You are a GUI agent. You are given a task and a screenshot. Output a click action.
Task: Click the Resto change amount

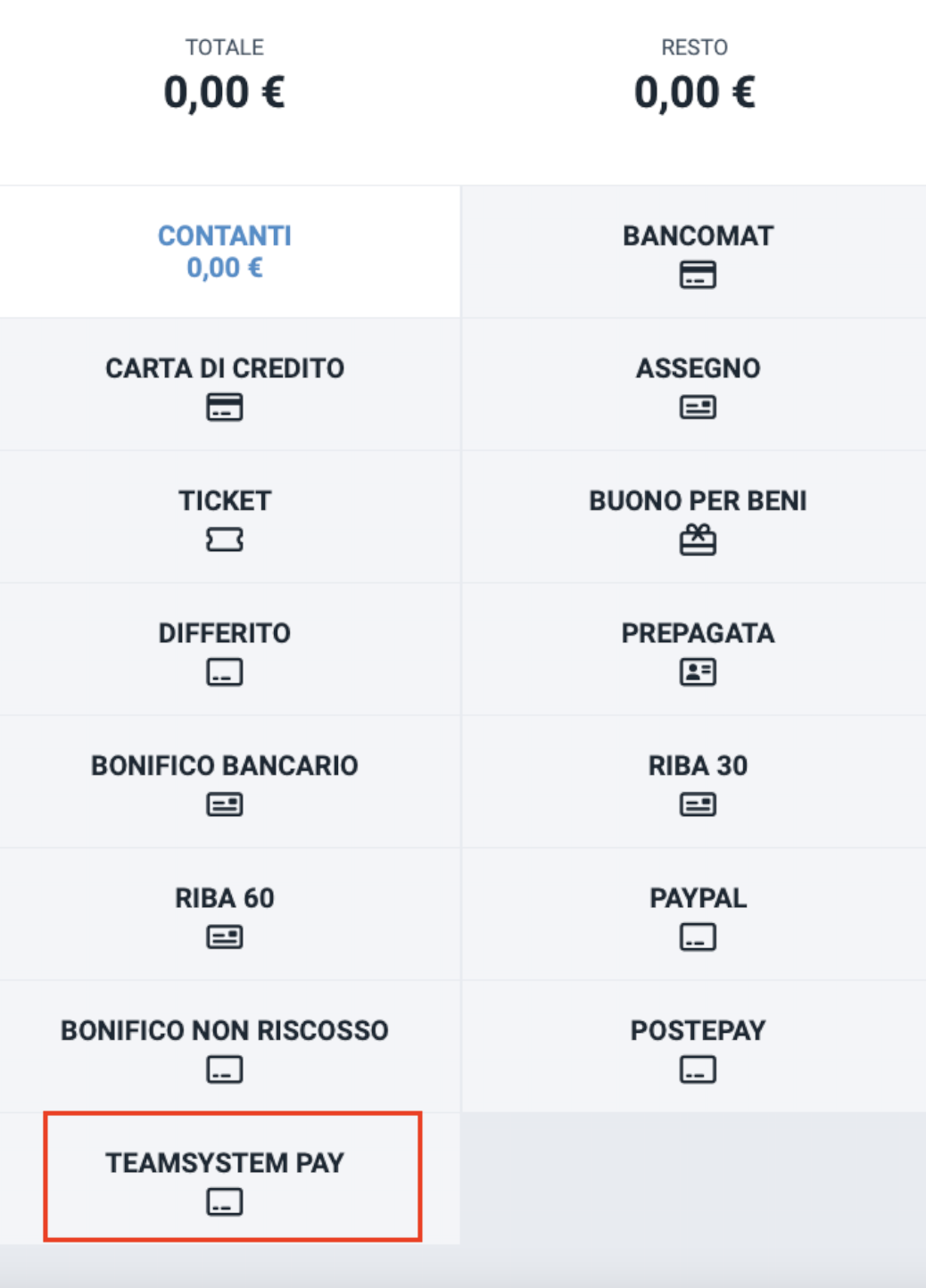(x=694, y=93)
